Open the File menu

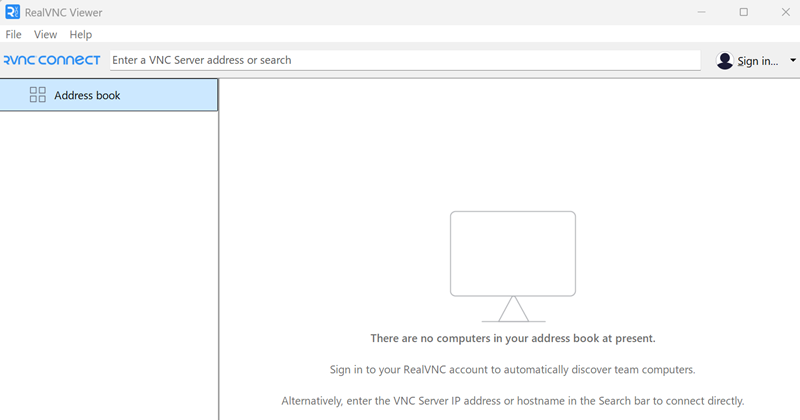[13, 34]
